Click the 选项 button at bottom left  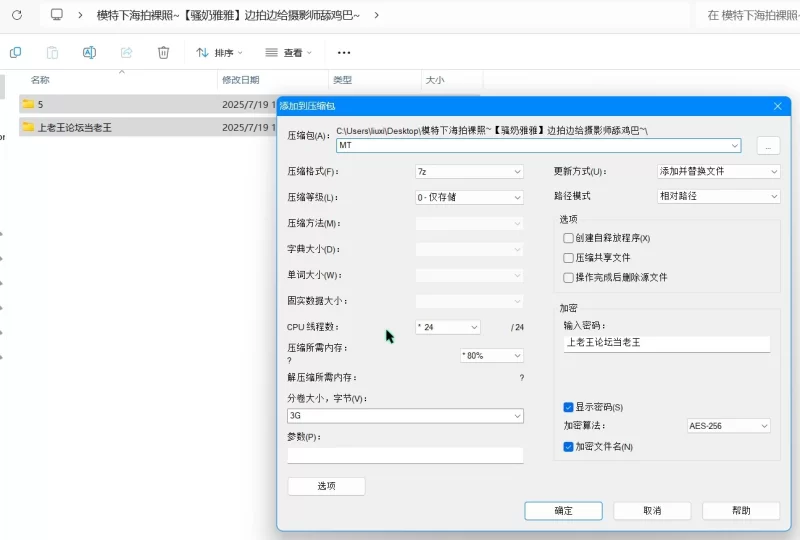(x=327, y=486)
